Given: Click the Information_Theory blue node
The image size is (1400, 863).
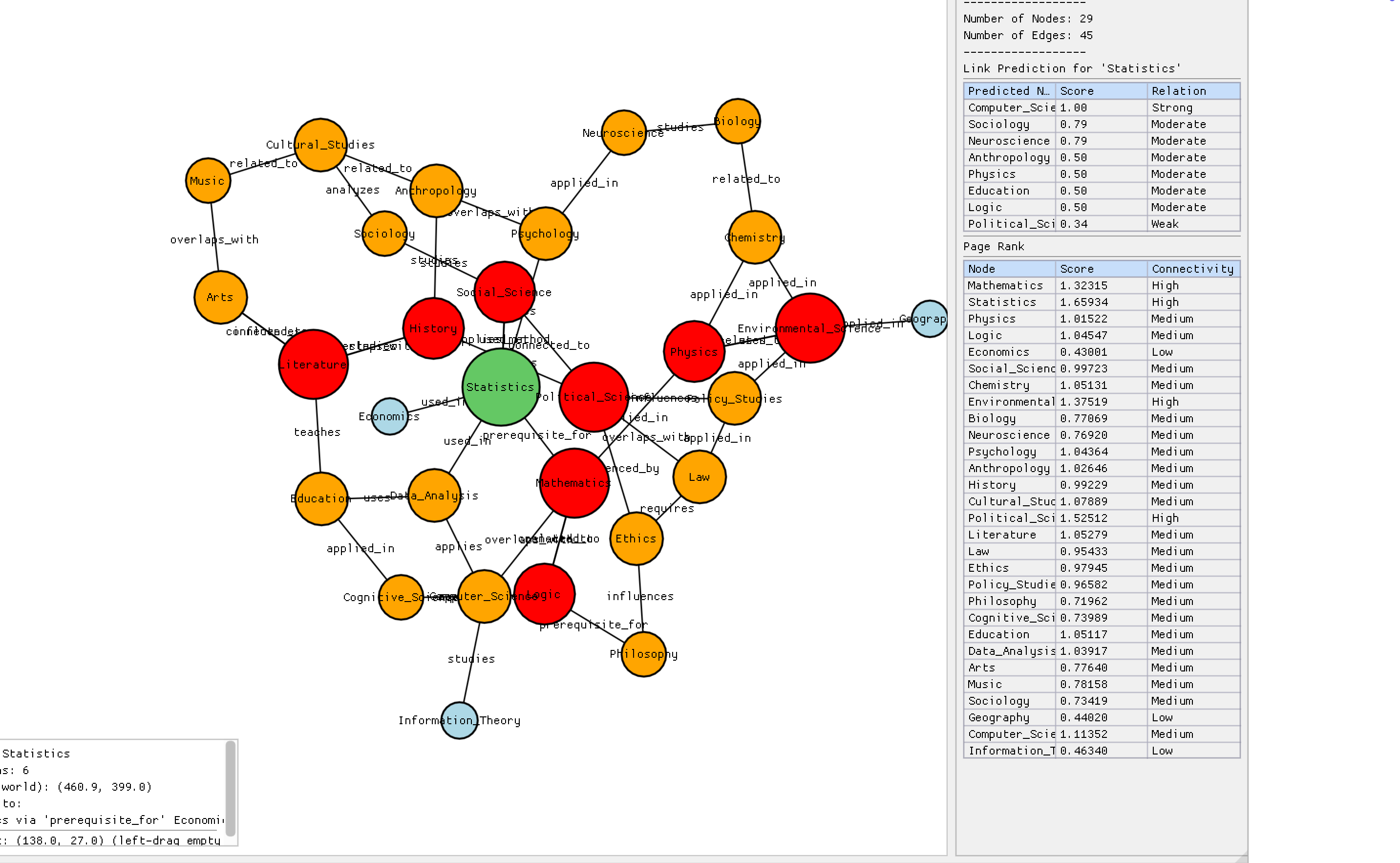Looking at the screenshot, I should click(459, 720).
